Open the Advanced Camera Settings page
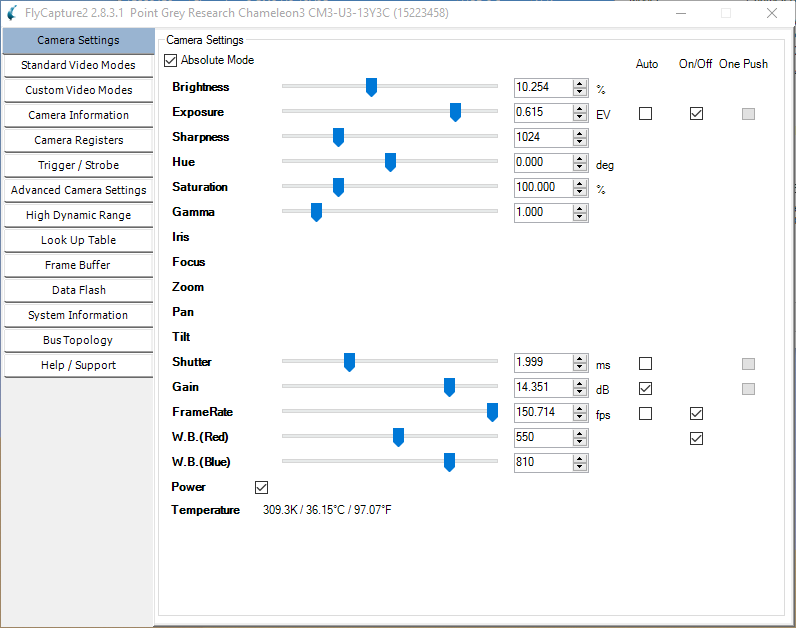This screenshot has height=628, width=796. click(x=79, y=190)
